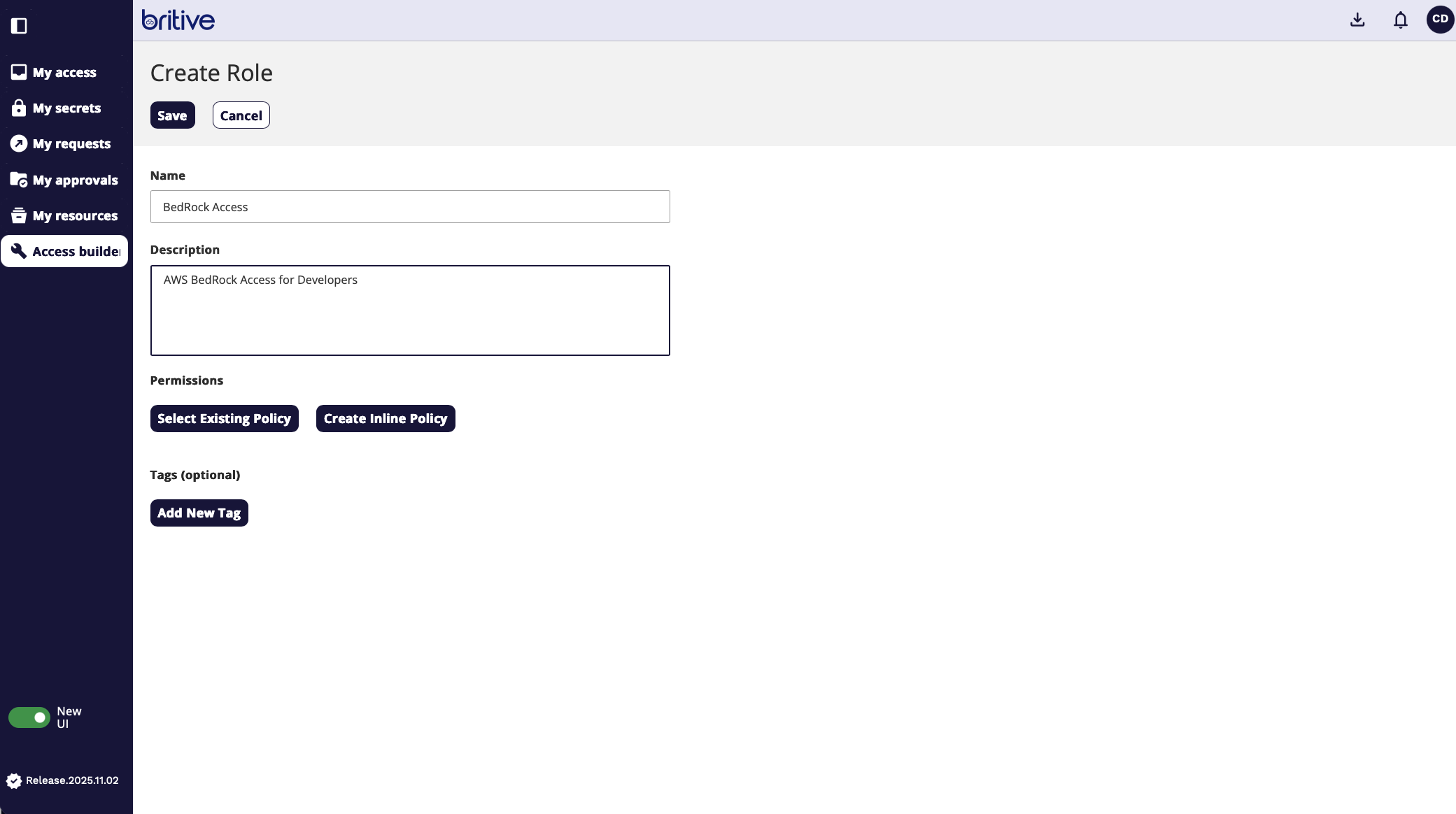Image resolution: width=1456 pixels, height=814 pixels.
Task: Click into the Name input field
Action: (410, 207)
